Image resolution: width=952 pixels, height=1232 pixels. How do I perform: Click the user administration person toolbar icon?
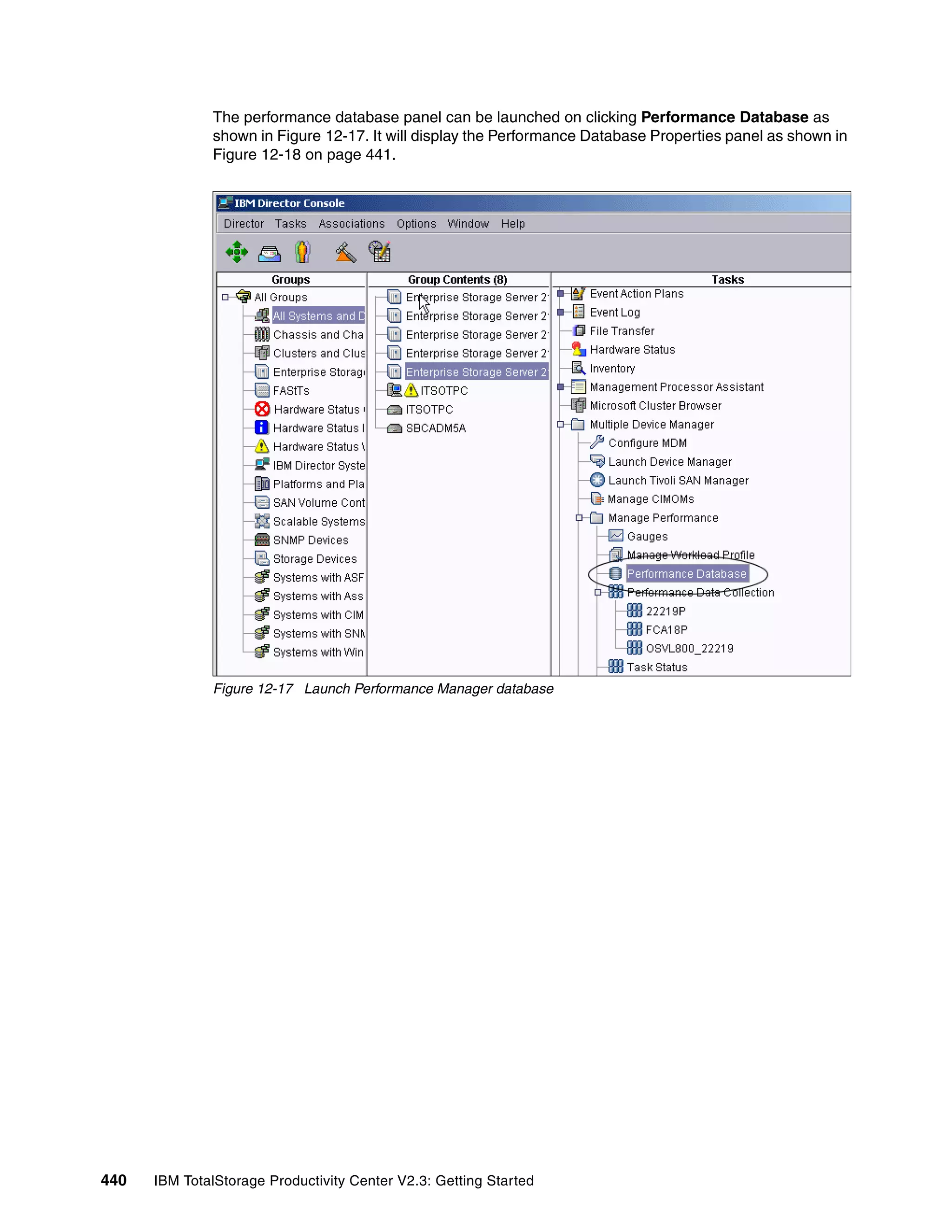click(x=302, y=252)
